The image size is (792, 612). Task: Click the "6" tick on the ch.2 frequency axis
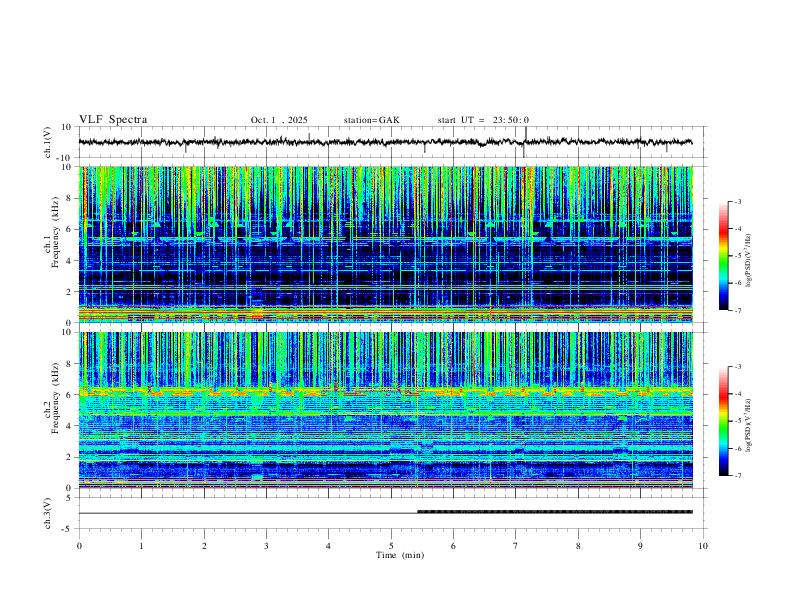[x=69, y=395]
